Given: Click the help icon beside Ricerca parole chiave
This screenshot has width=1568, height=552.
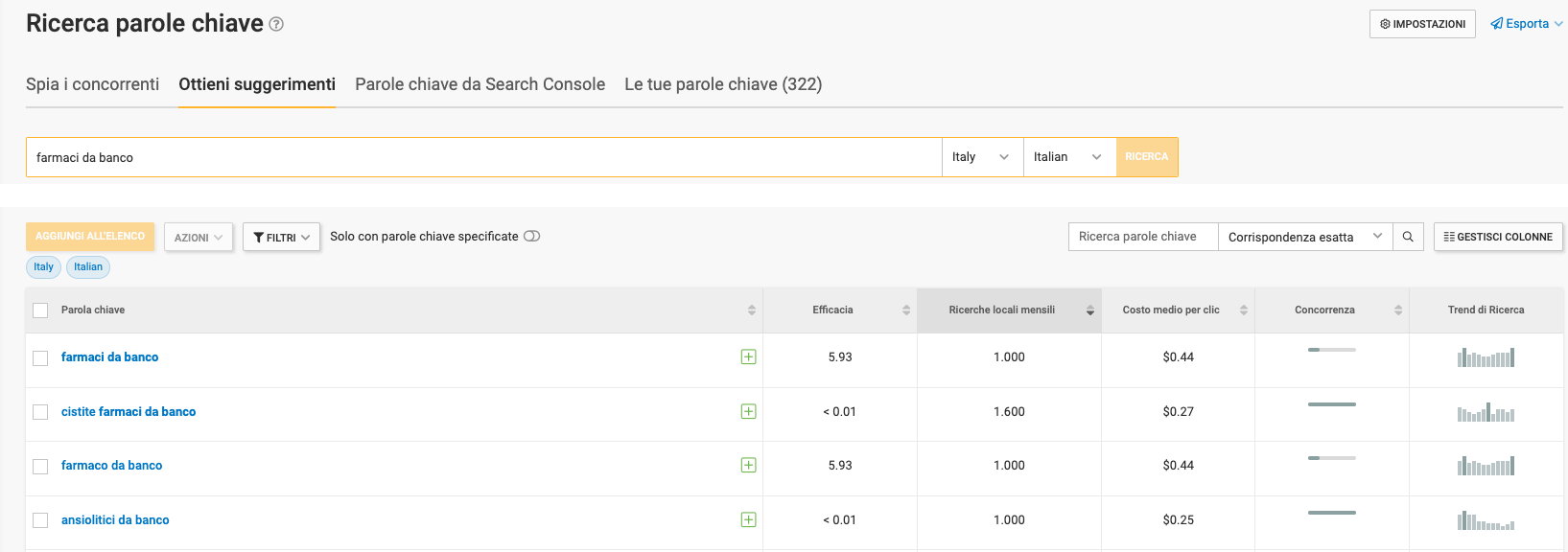Looking at the screenshot, I should [x=276, y=25].
